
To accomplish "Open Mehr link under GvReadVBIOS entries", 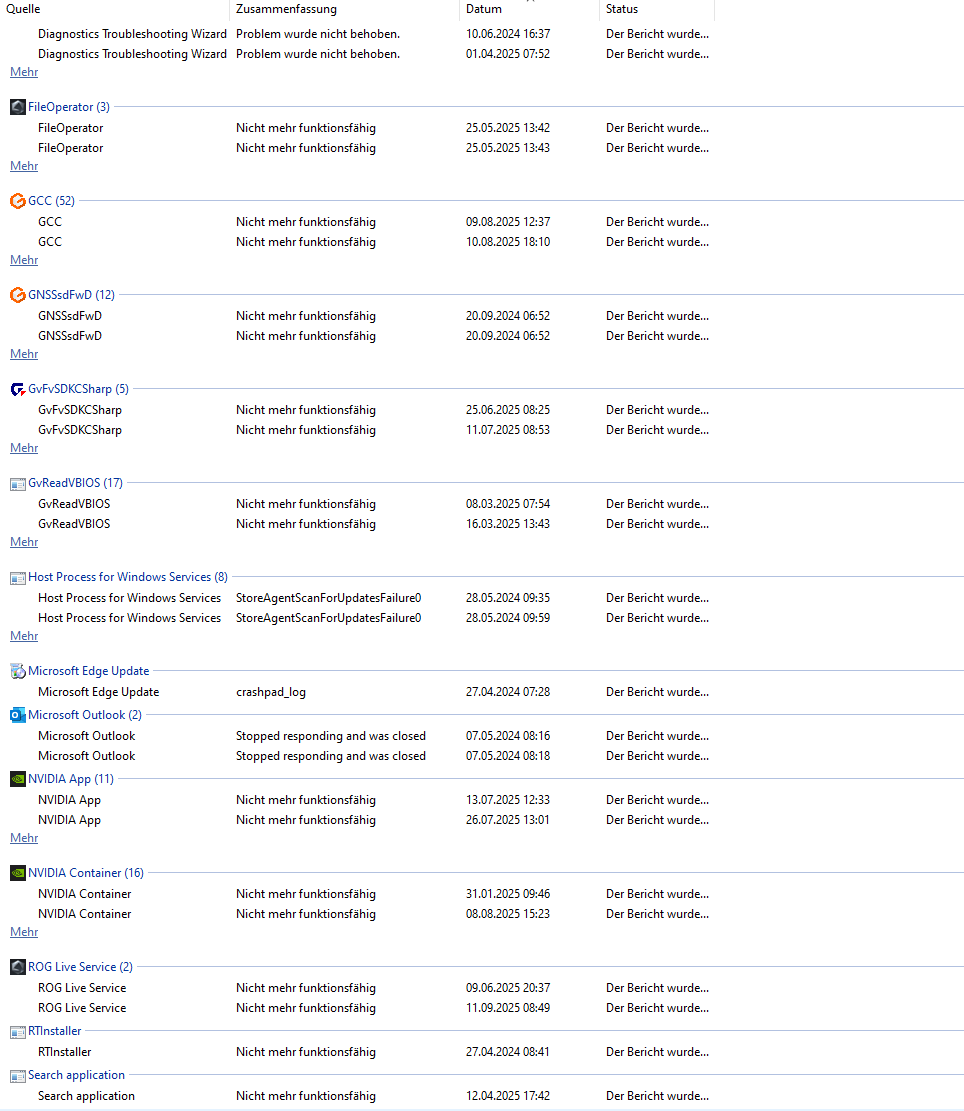I will [x=24, y=542].
